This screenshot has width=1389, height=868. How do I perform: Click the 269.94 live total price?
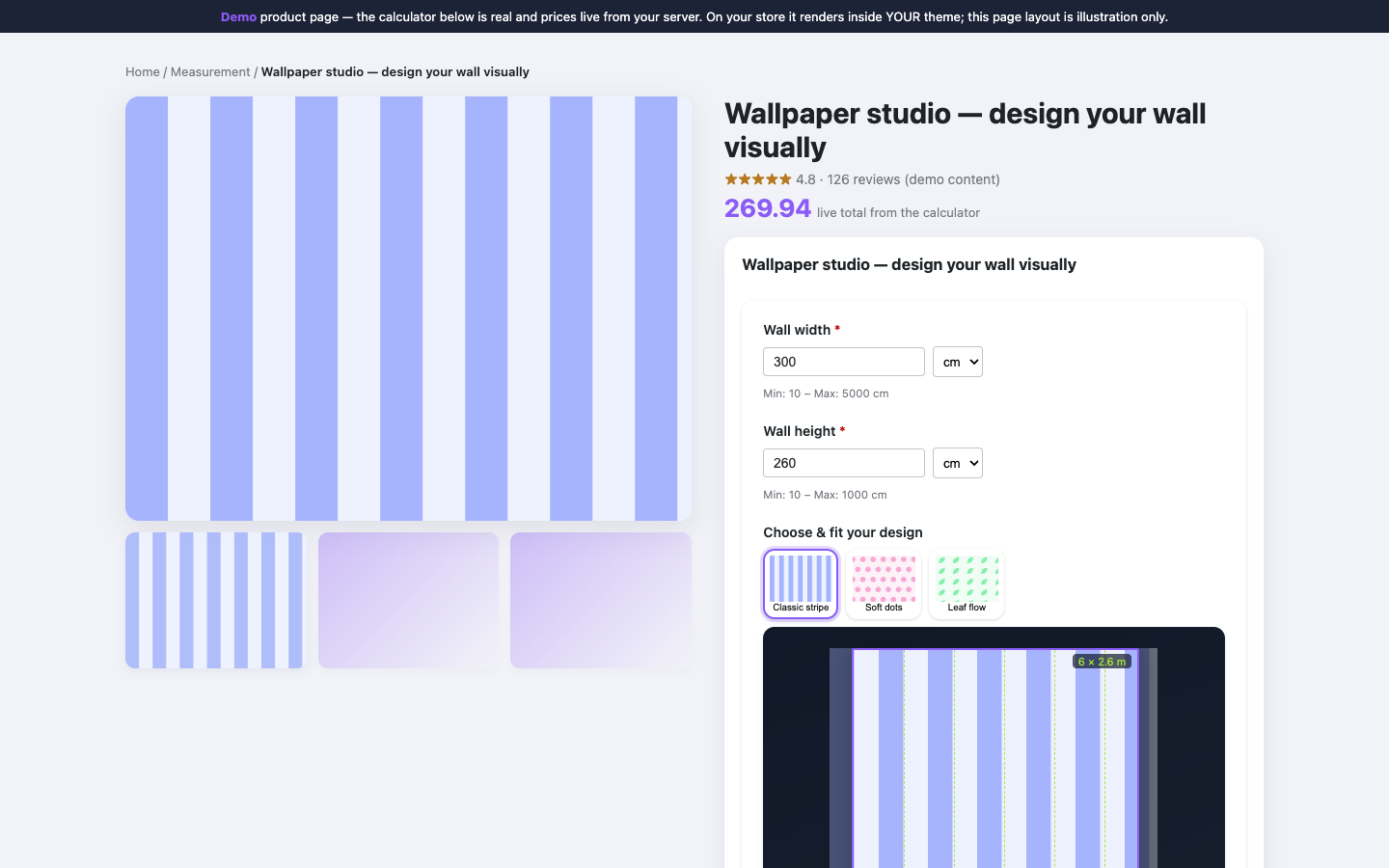pyautogui.click(x=768, y=208)
